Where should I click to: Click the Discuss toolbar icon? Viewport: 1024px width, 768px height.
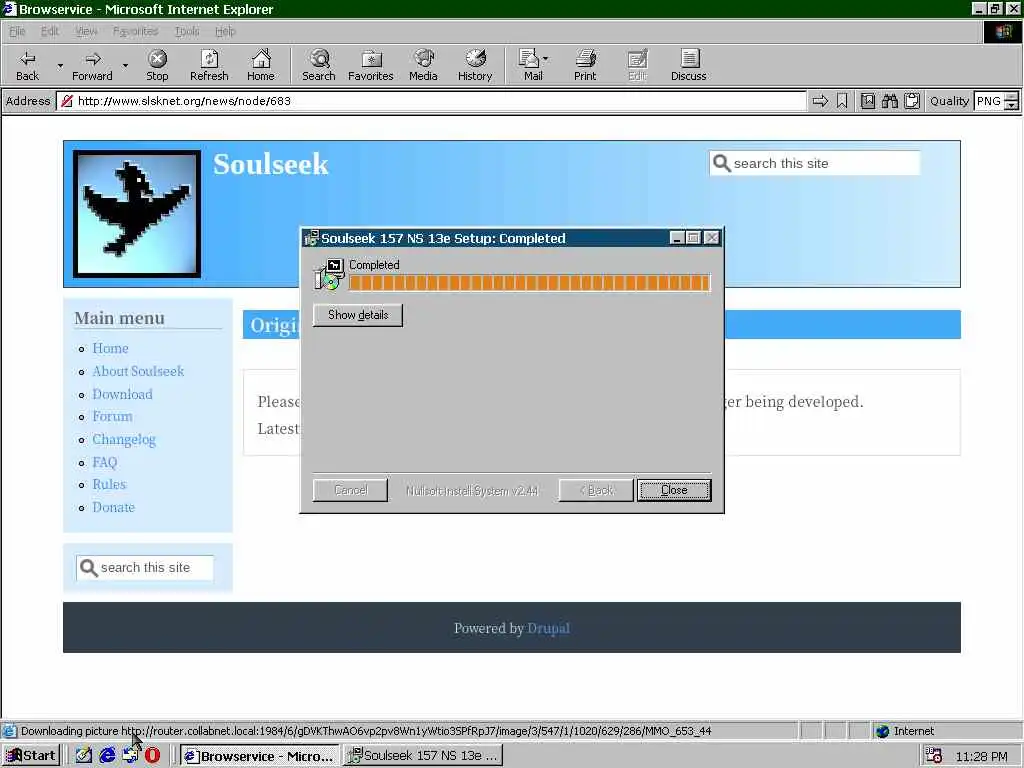[x=688, y=65]
